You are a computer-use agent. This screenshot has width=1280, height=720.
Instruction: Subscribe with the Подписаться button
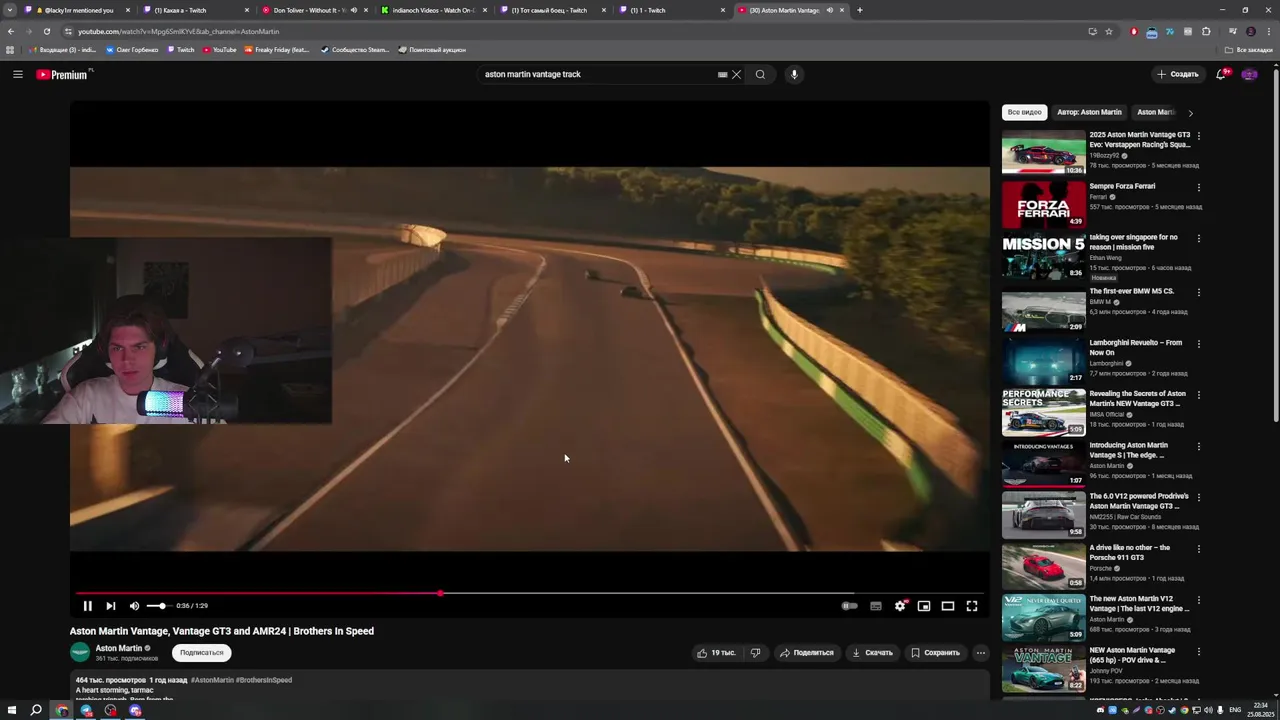(x=202, y=653)
